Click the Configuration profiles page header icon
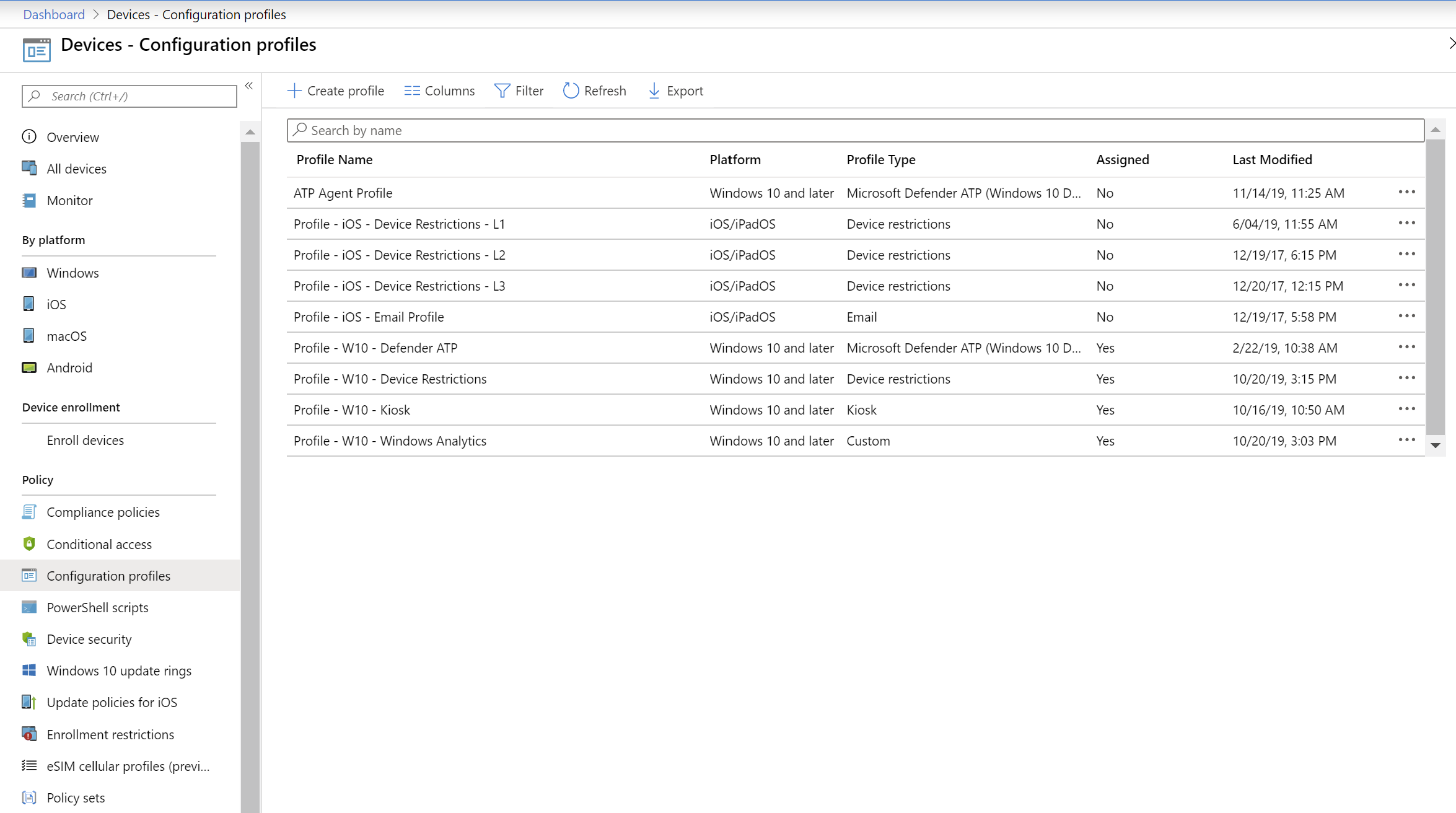The height and width of the screenshot is (813, 1456). (x=37, y=50)
